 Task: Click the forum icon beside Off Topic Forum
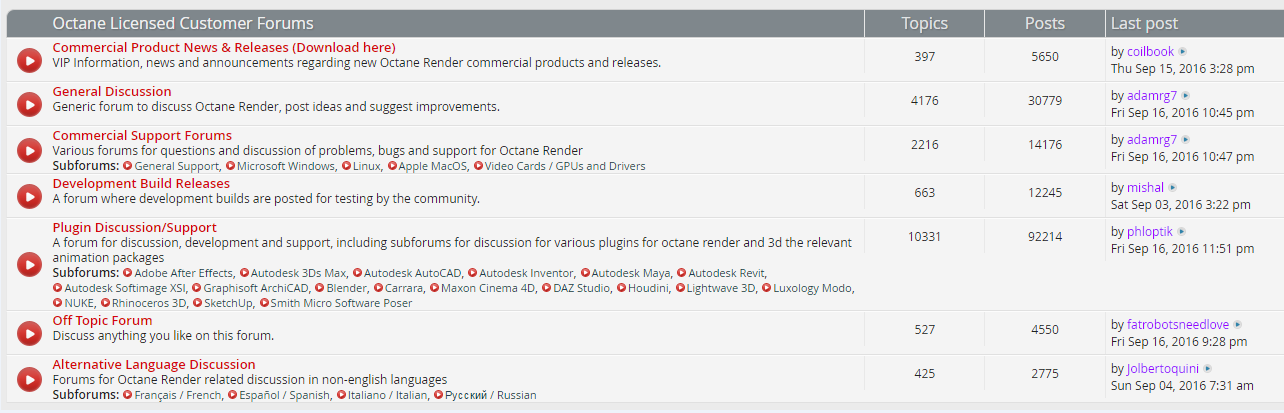pyautogui.click(x=29, y=333)
